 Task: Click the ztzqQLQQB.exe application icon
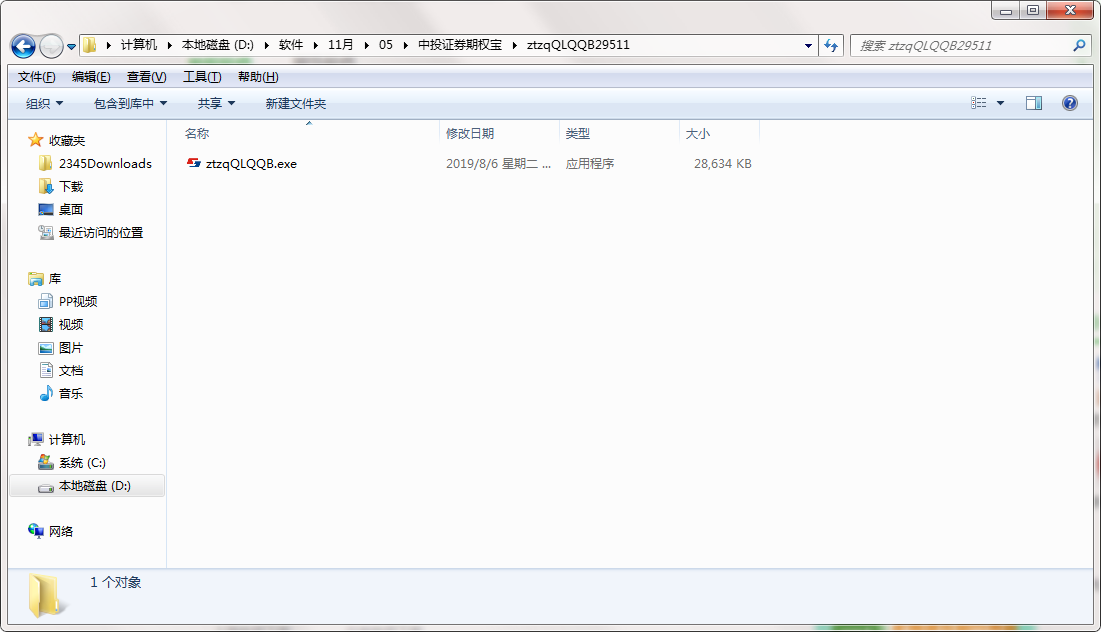pos(193,164)
